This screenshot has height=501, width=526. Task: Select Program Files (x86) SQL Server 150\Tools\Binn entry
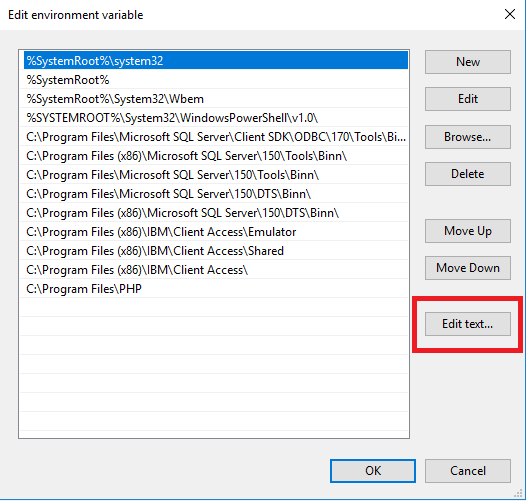[216, 156]
